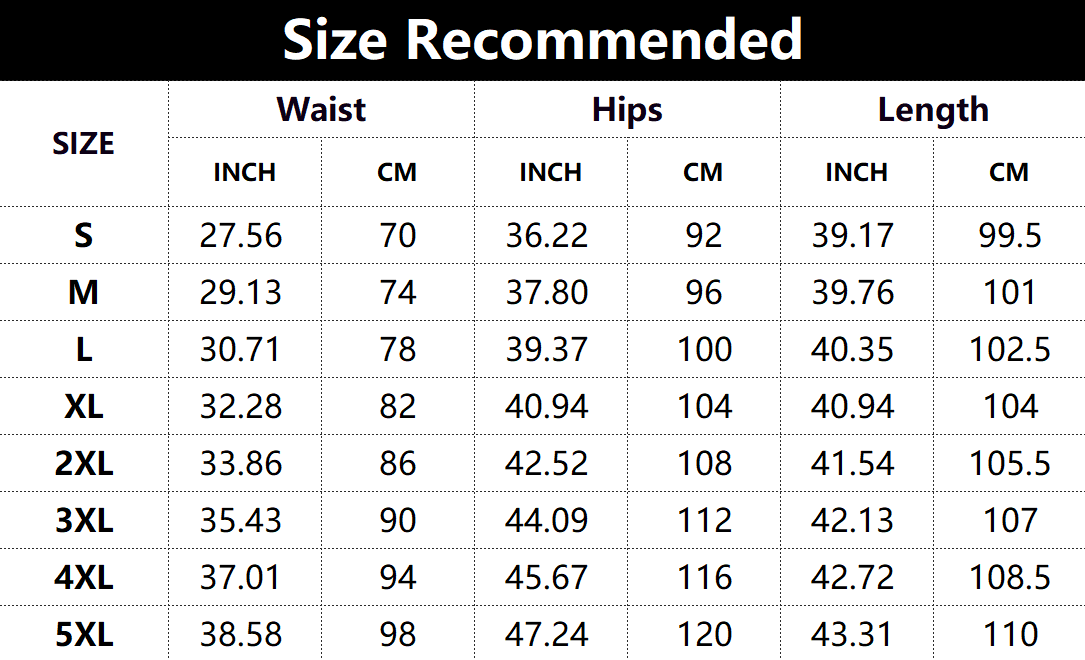Image resolution: width=1085 pixels, height=660 pixels.
Task: Select the Hips column header
Action: coord(627,109)
